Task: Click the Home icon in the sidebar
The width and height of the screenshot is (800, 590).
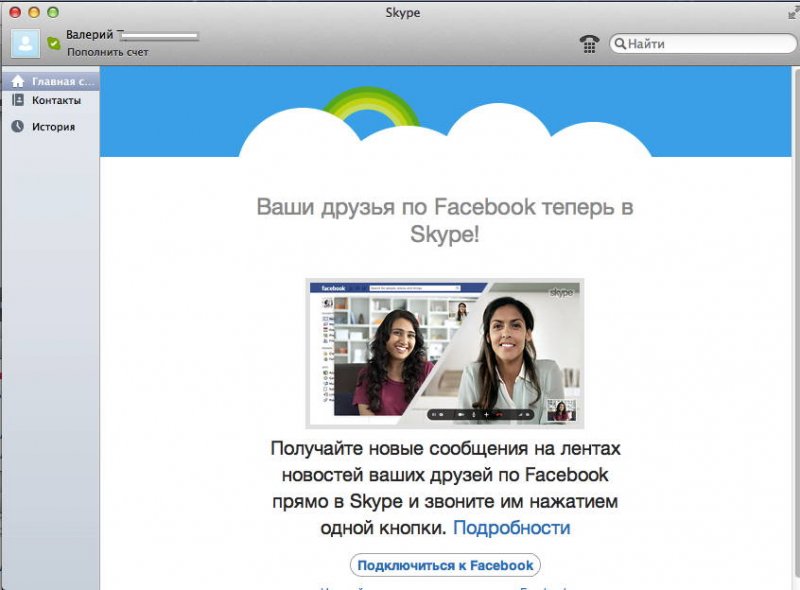Action: (18, 81)
